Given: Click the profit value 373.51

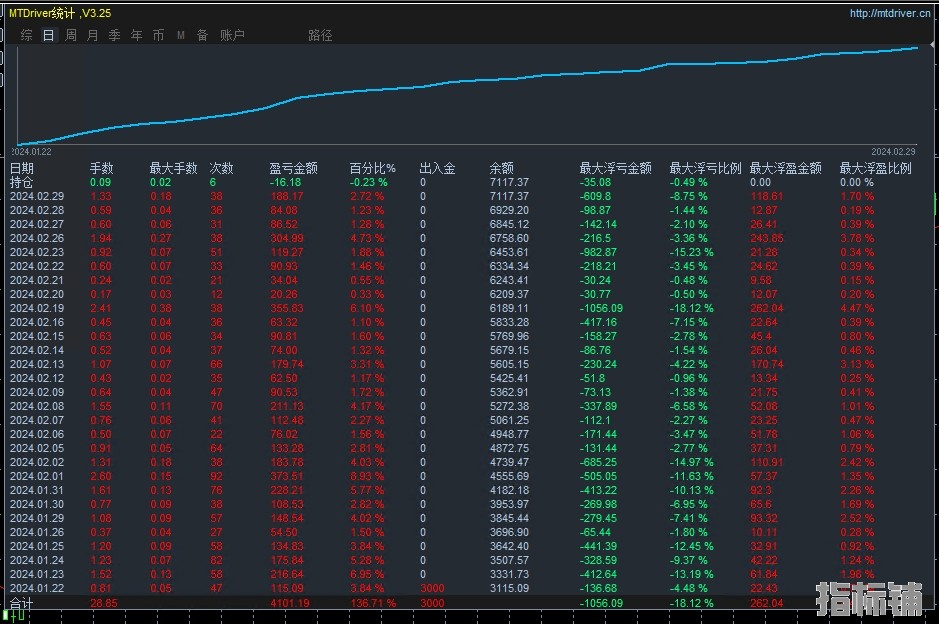Looking at the screenshot, I should coord(287,476).
